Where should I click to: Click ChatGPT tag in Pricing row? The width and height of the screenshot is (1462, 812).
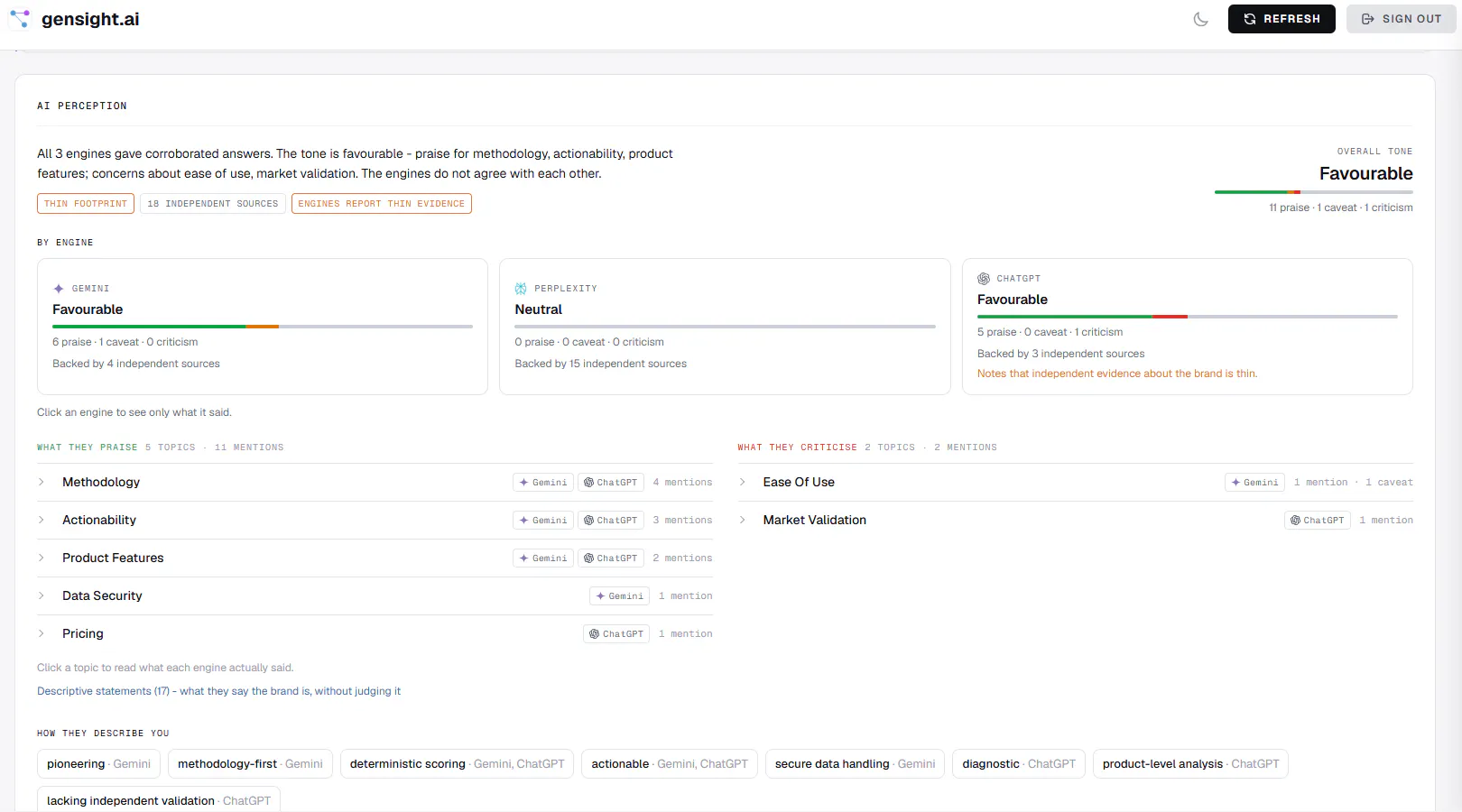point(616,634)
